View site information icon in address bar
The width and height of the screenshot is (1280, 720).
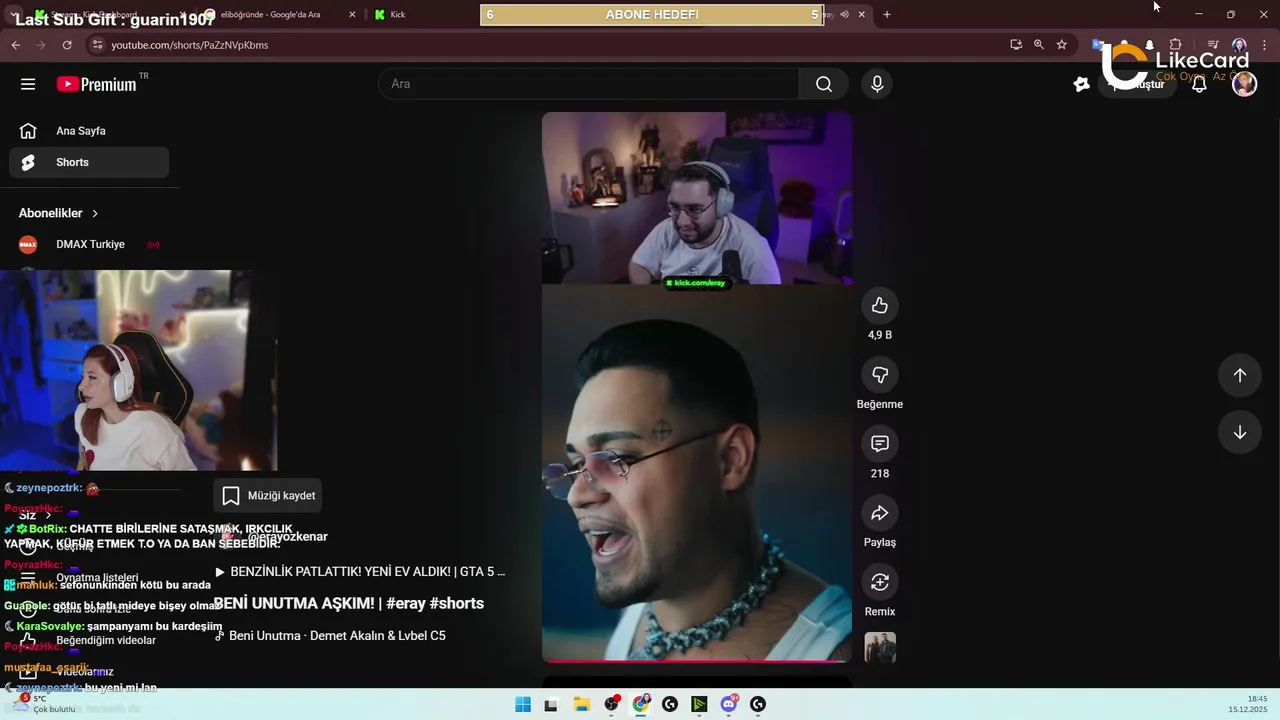tap(97, 45)
